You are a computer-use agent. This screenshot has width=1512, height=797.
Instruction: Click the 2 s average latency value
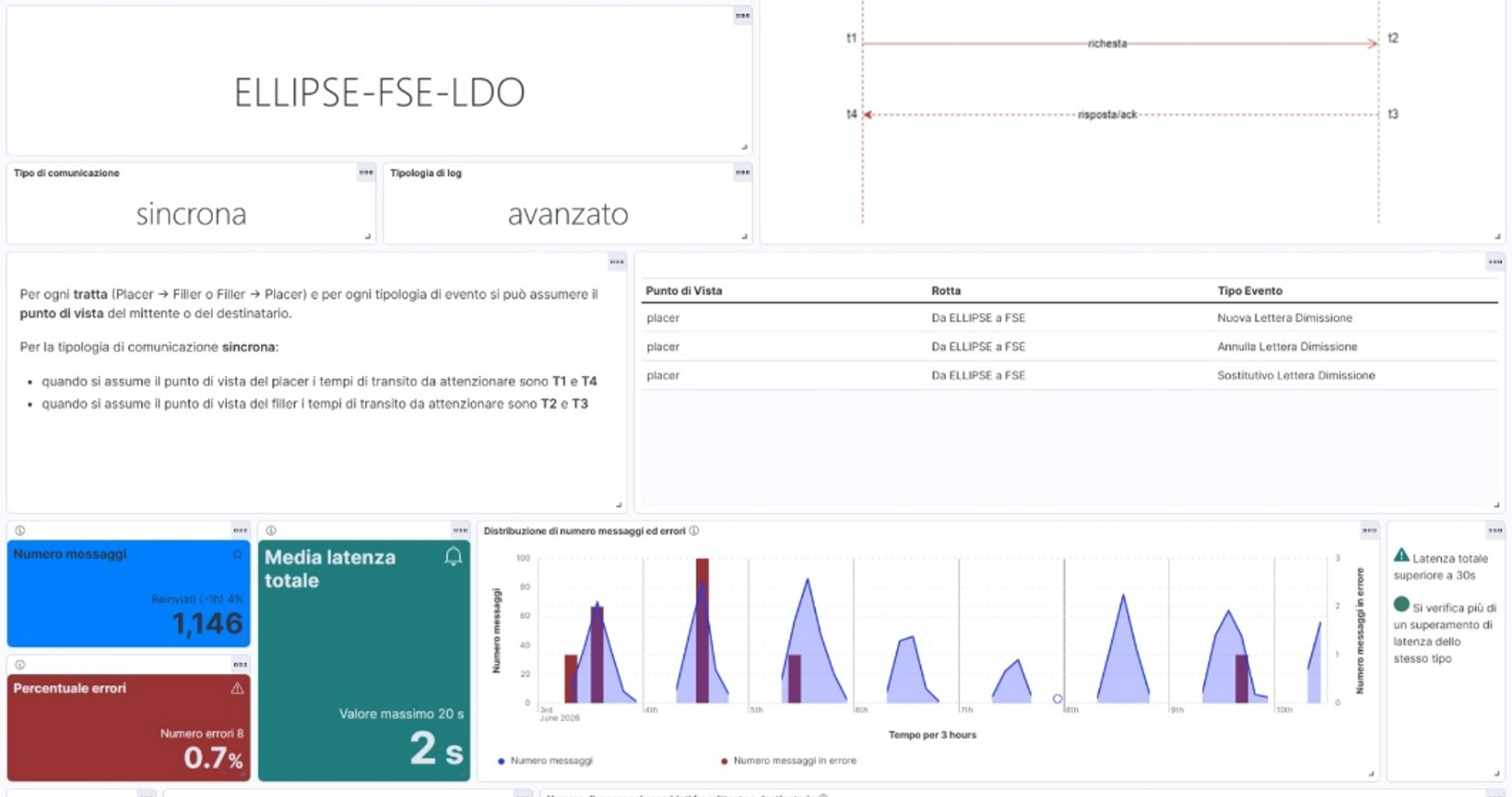(436, 748)
